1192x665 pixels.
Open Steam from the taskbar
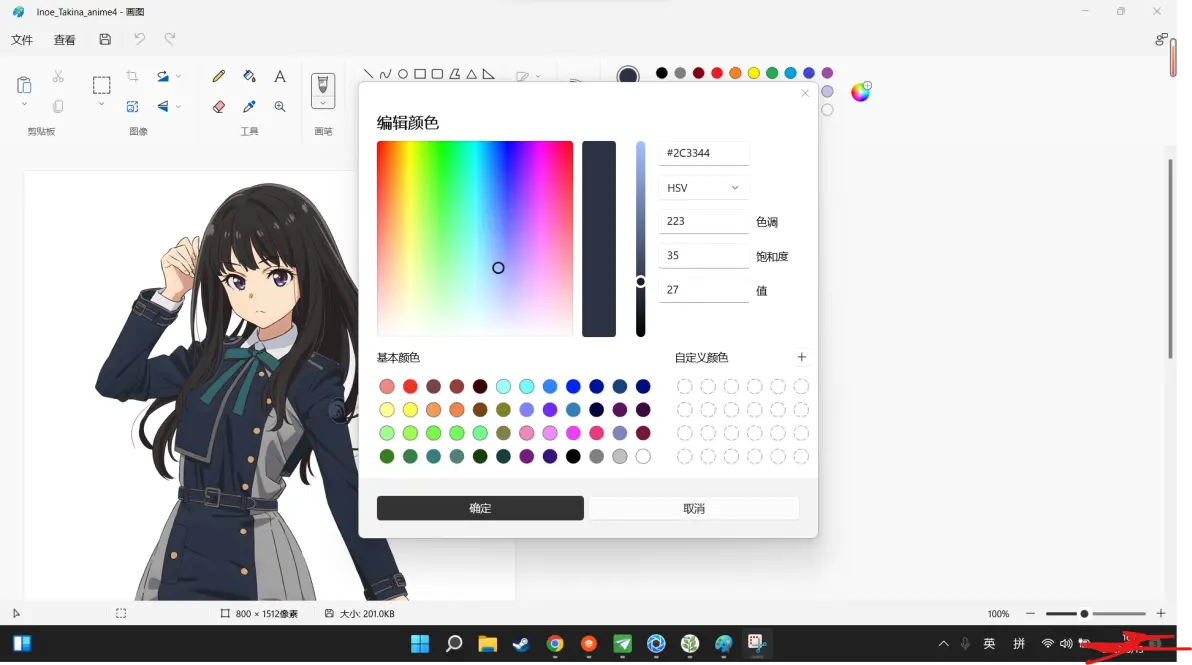click(x=521, y=644)
